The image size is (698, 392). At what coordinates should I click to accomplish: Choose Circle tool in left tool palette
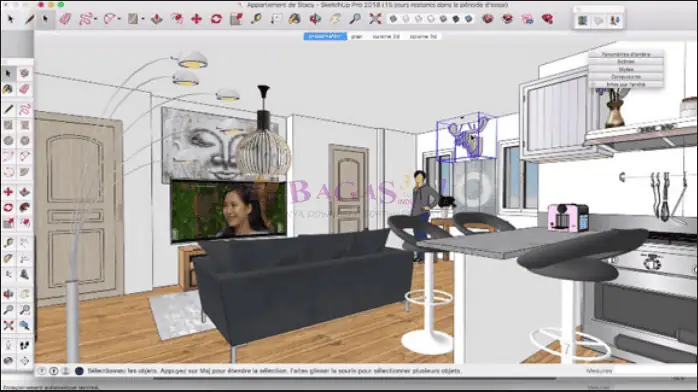[8, 141]
